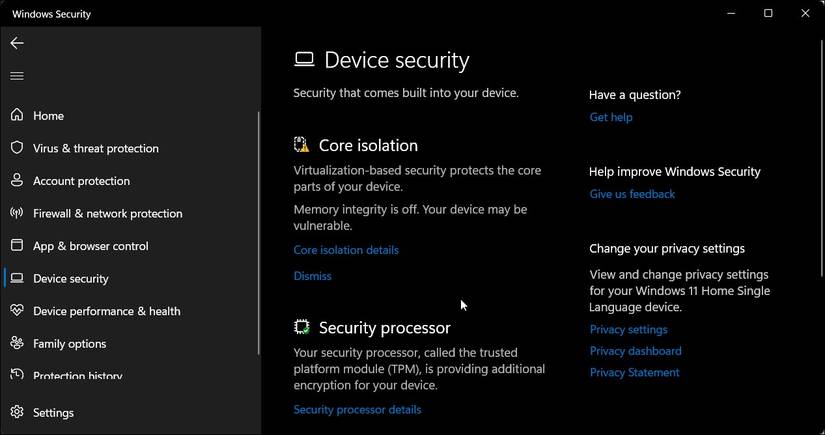Expand the hamburger navigation menu
Screen dimensions: 825x435
[x=17, y=76]
